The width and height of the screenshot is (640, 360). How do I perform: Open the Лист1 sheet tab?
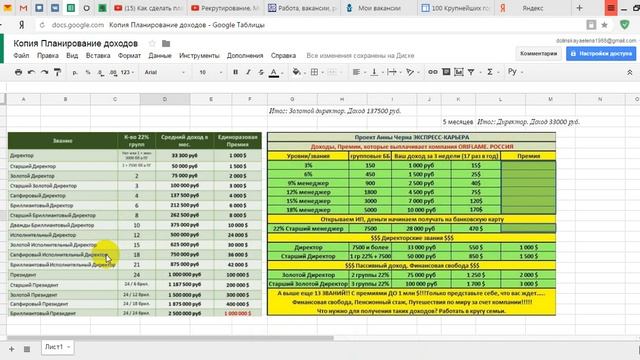tap(57, 347)
